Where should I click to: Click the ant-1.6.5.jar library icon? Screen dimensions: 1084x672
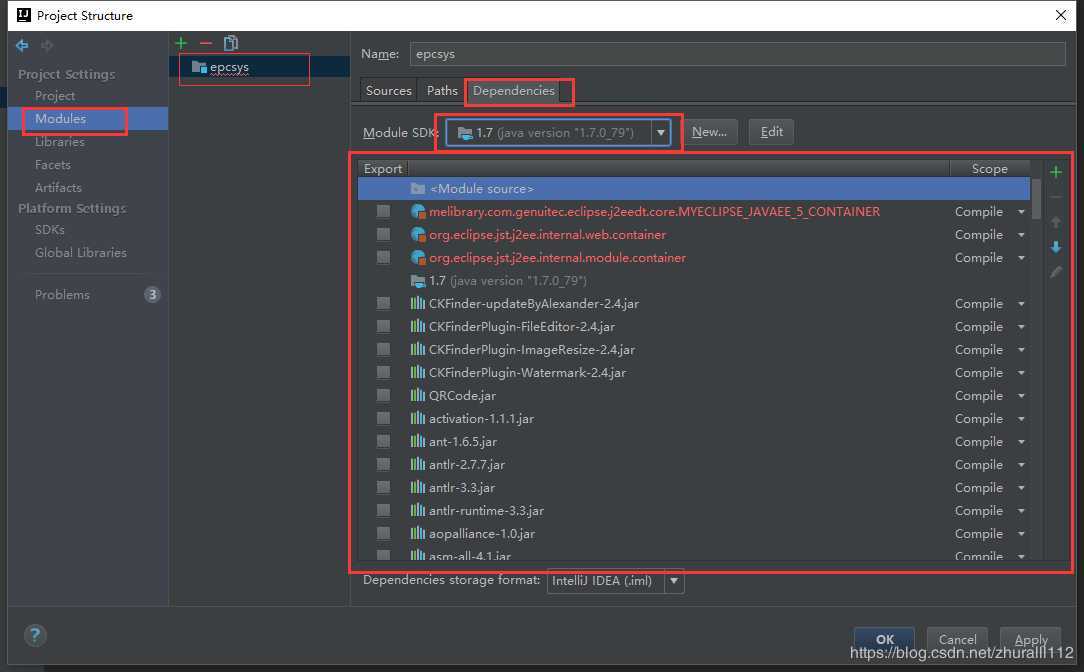pyautogui.click(x=418, y=441)
